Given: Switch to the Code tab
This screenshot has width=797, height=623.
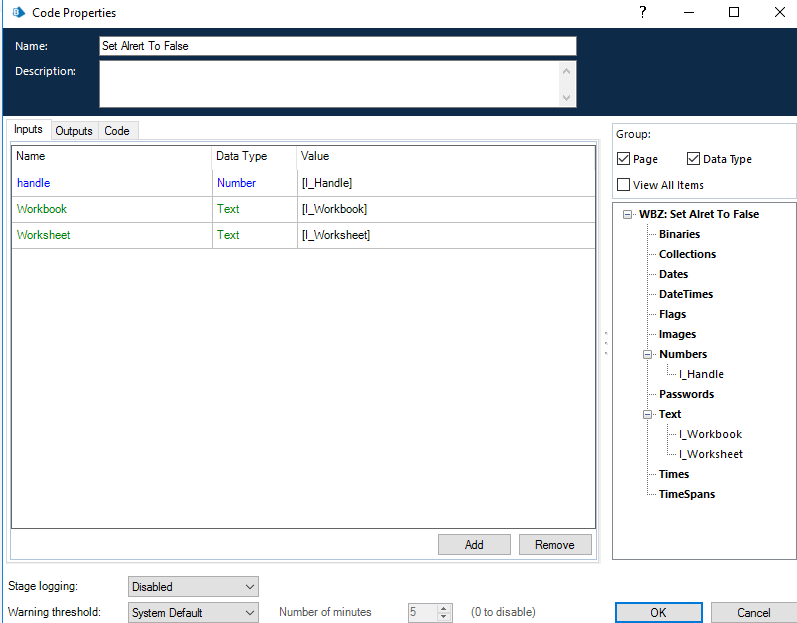Looking at the screenshot, I should pyautogui.click(x=117, y=131).
